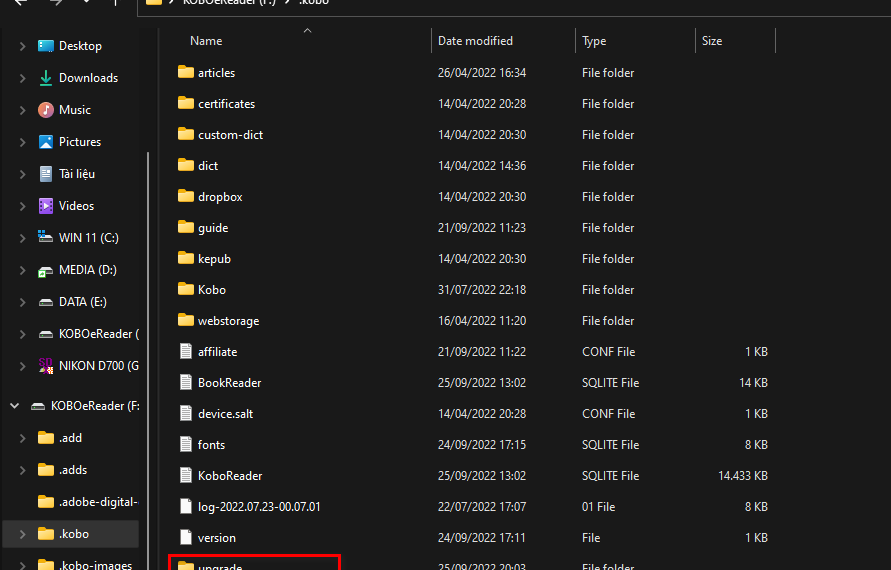Select the Kobo folder icon
891x570 pixels.
click(186, 289)
